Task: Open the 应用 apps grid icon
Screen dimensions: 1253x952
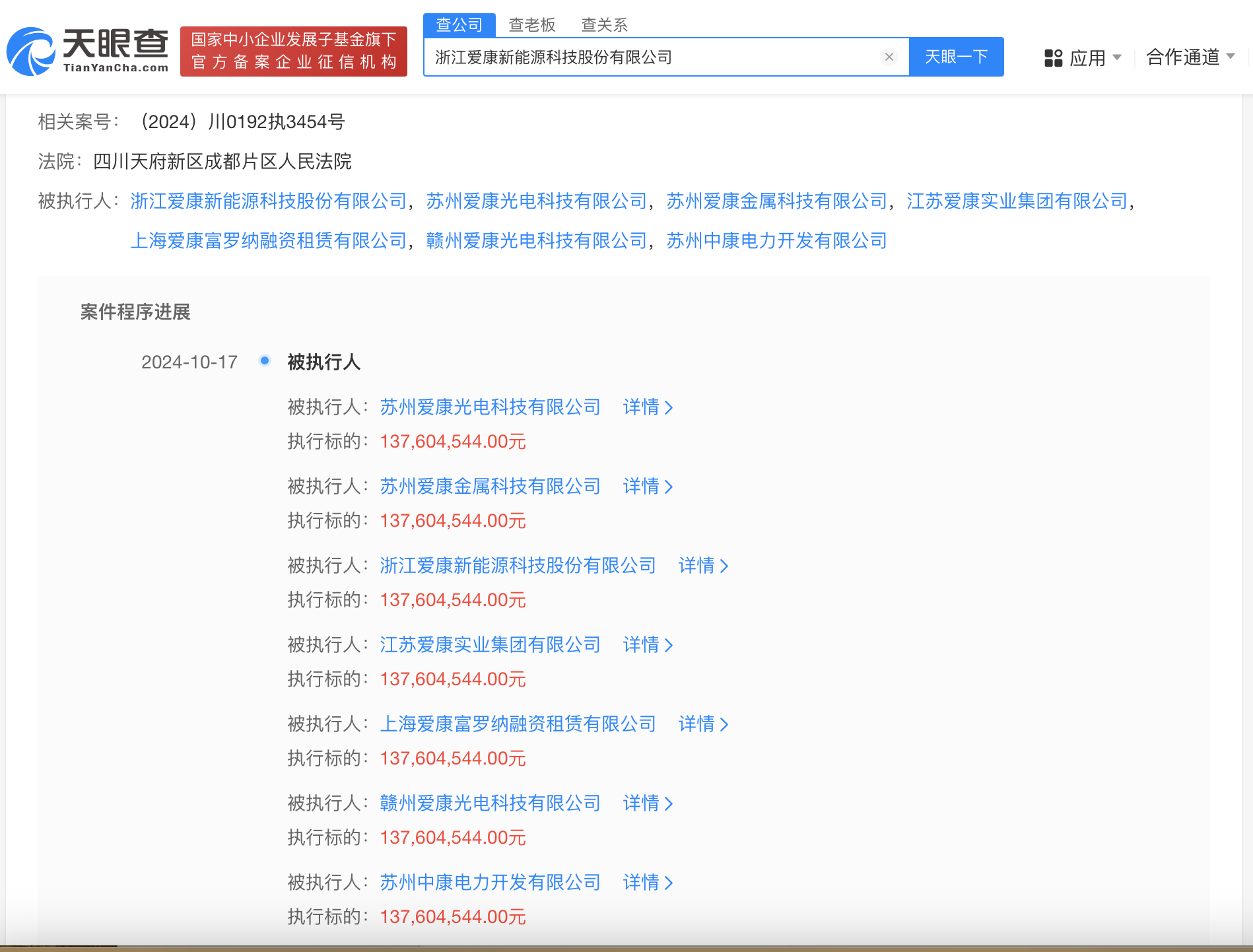Action: pyautogui.click(x=1052, y=58)
